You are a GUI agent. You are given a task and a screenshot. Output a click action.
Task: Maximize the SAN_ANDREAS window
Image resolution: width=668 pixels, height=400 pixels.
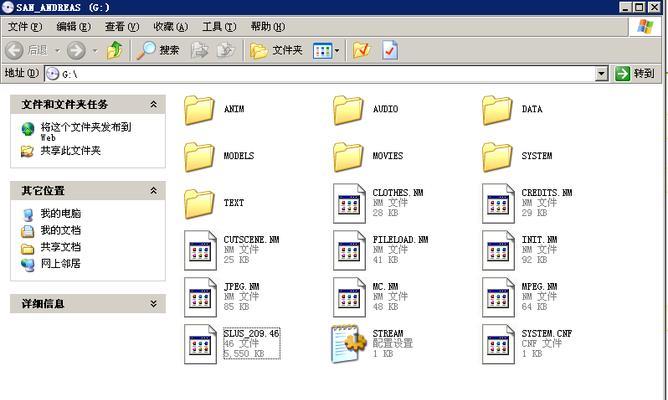(639, 7)
